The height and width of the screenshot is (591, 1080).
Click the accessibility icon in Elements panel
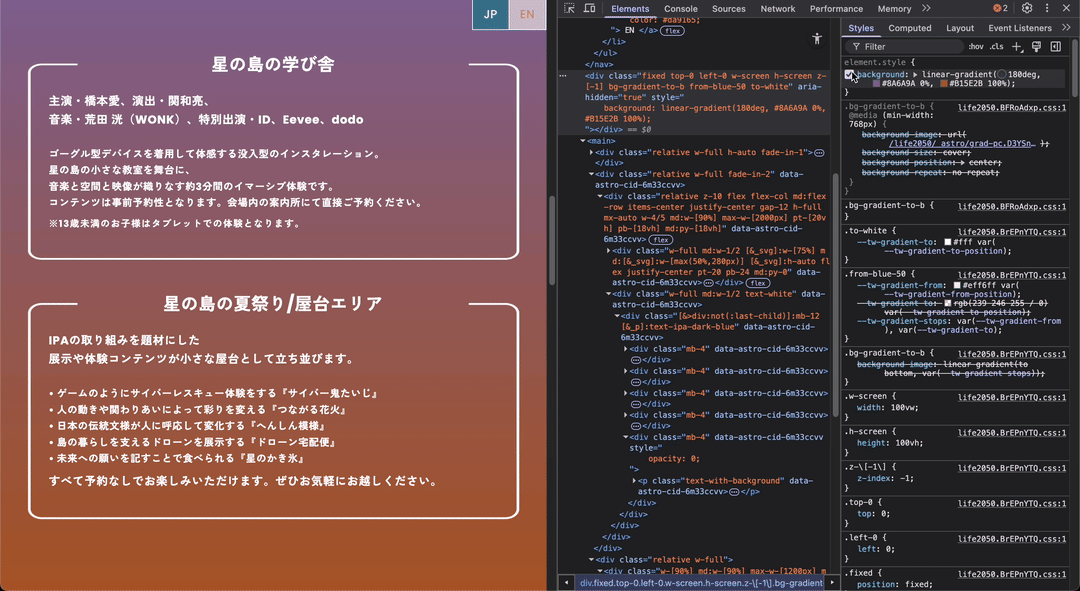click(817, 39)
